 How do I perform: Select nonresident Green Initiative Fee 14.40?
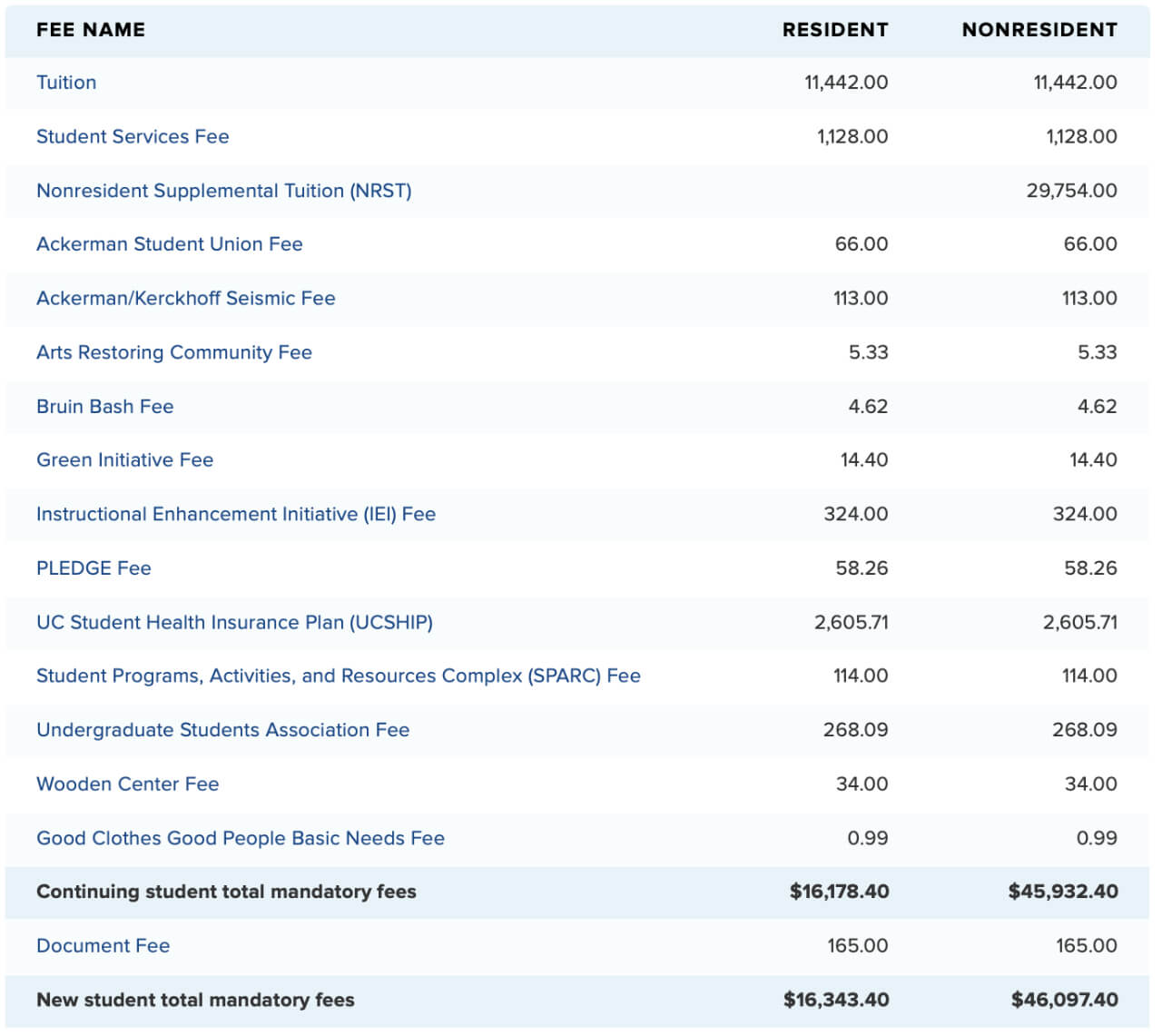1094,460
